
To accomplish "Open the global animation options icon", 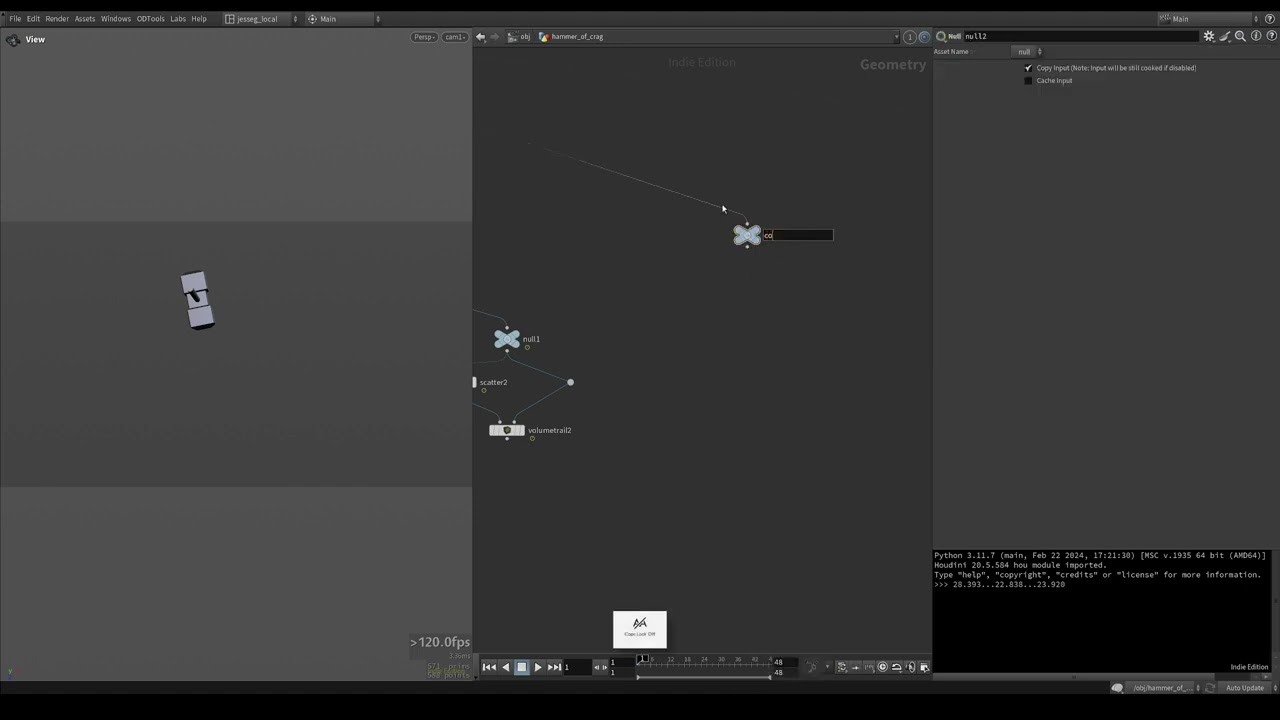I will click(924, 667).
